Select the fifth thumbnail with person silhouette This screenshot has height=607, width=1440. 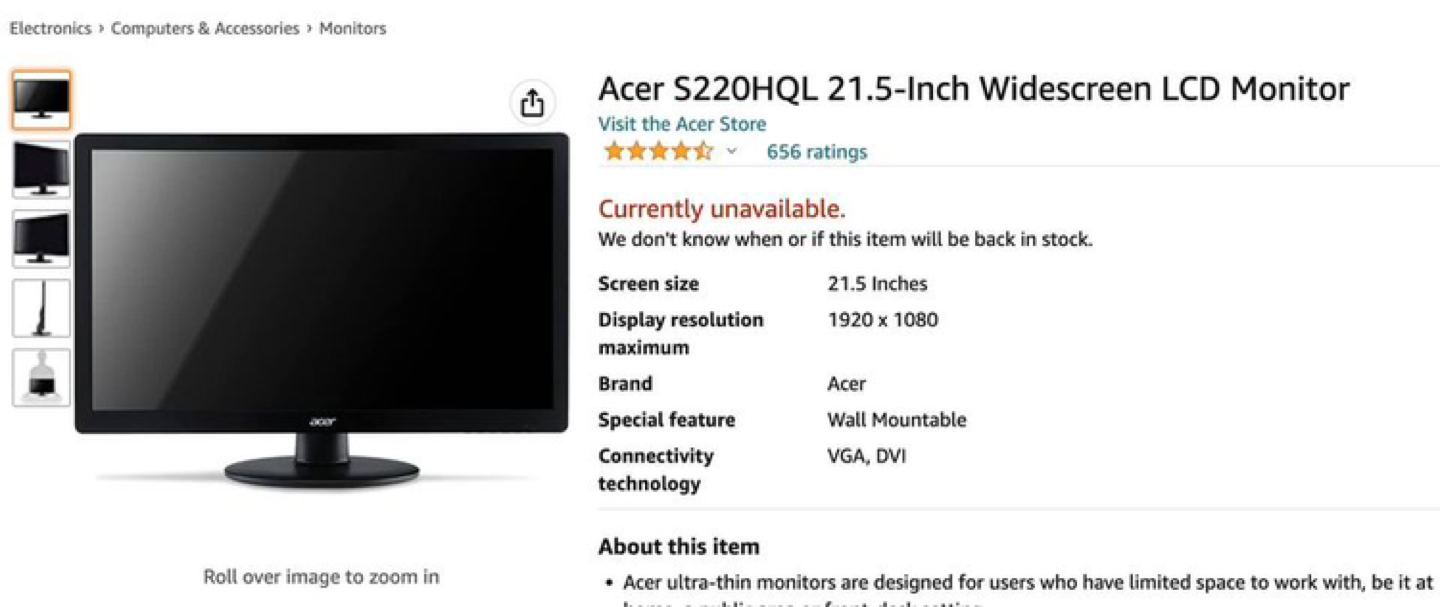[41, 378]
